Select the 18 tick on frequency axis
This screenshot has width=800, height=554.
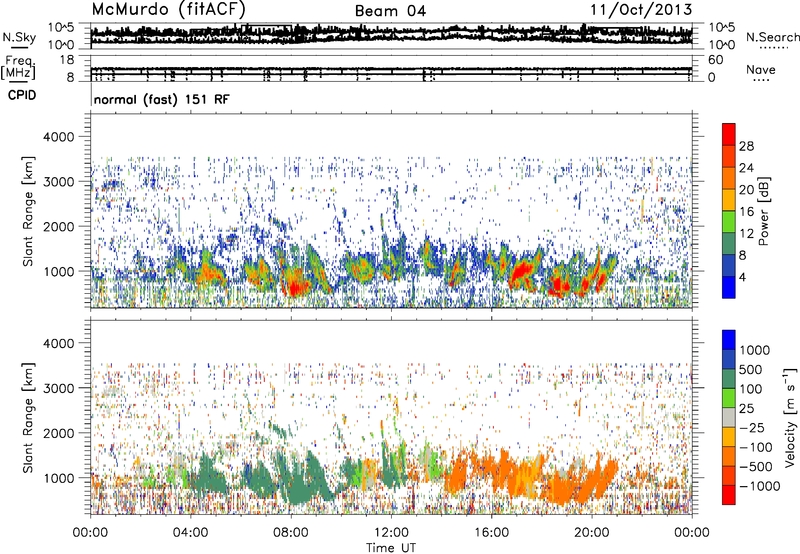tap(67, 60)
